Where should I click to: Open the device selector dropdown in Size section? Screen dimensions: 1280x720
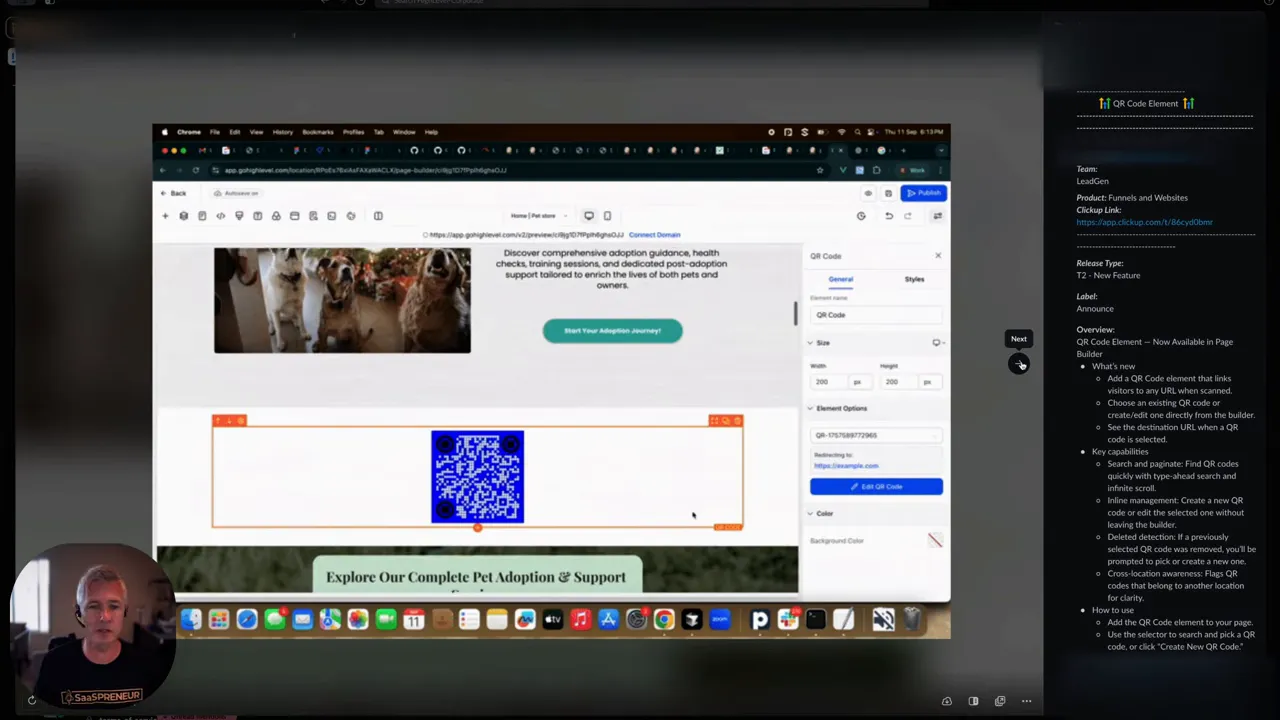(x=938, y=343)
